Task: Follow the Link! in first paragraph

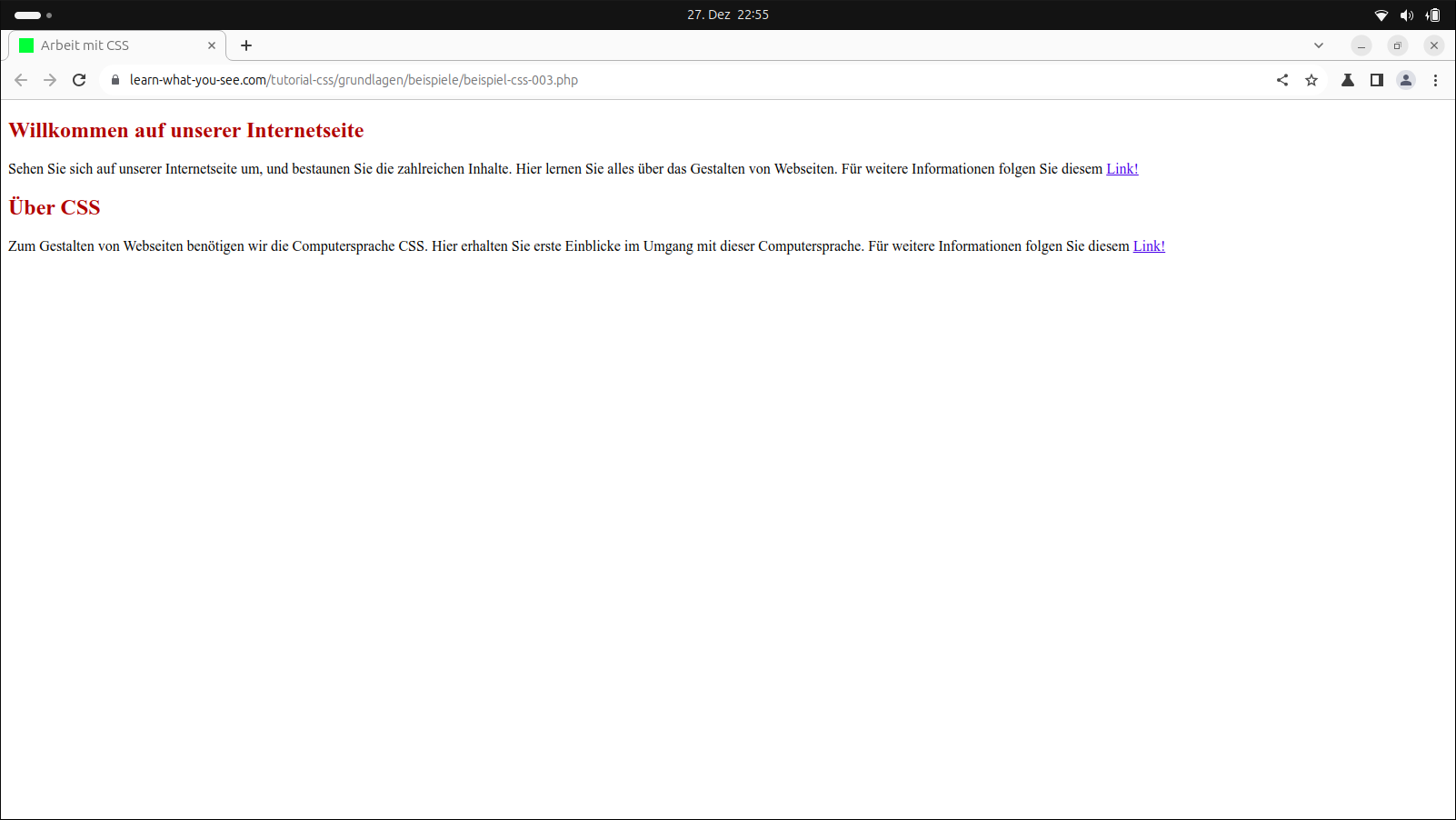Action: click(1122, 169)
